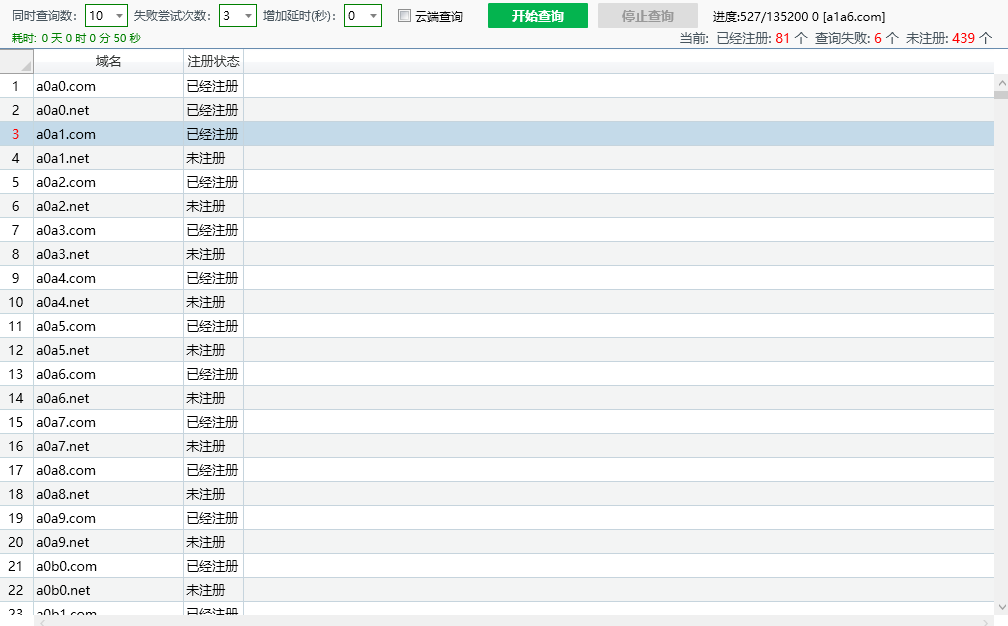1008x626 pixels.
Task: Click the grey 停止查询 button
Action: coord(647,15)
